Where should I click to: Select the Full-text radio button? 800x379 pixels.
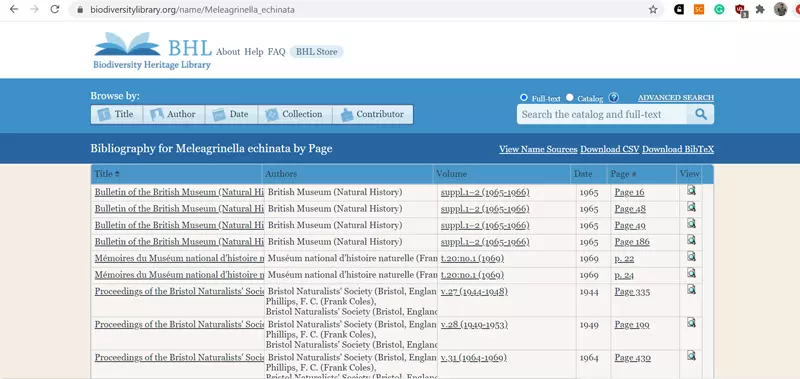(523, 97)
